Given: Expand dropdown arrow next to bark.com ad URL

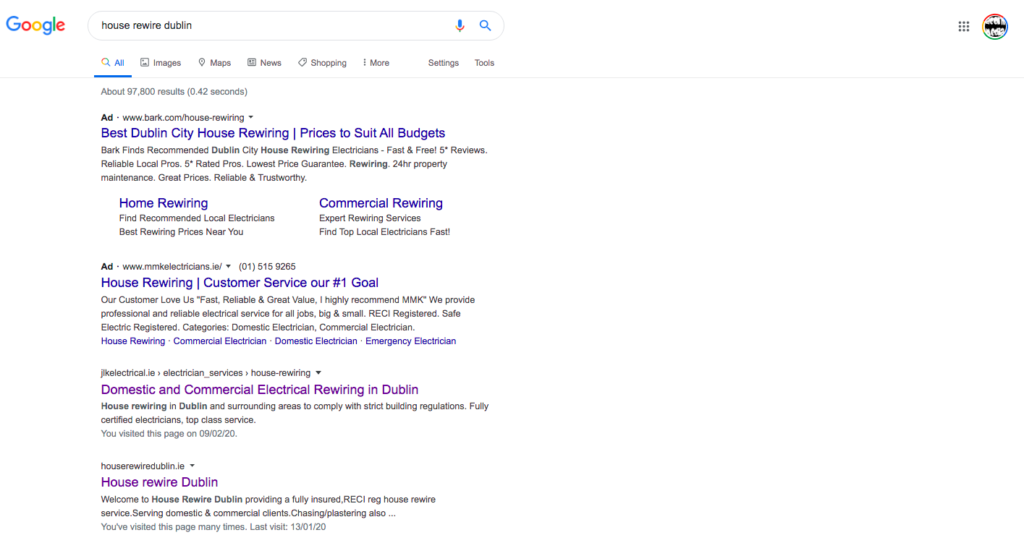Looking at the screenshot, I should 251,118.
